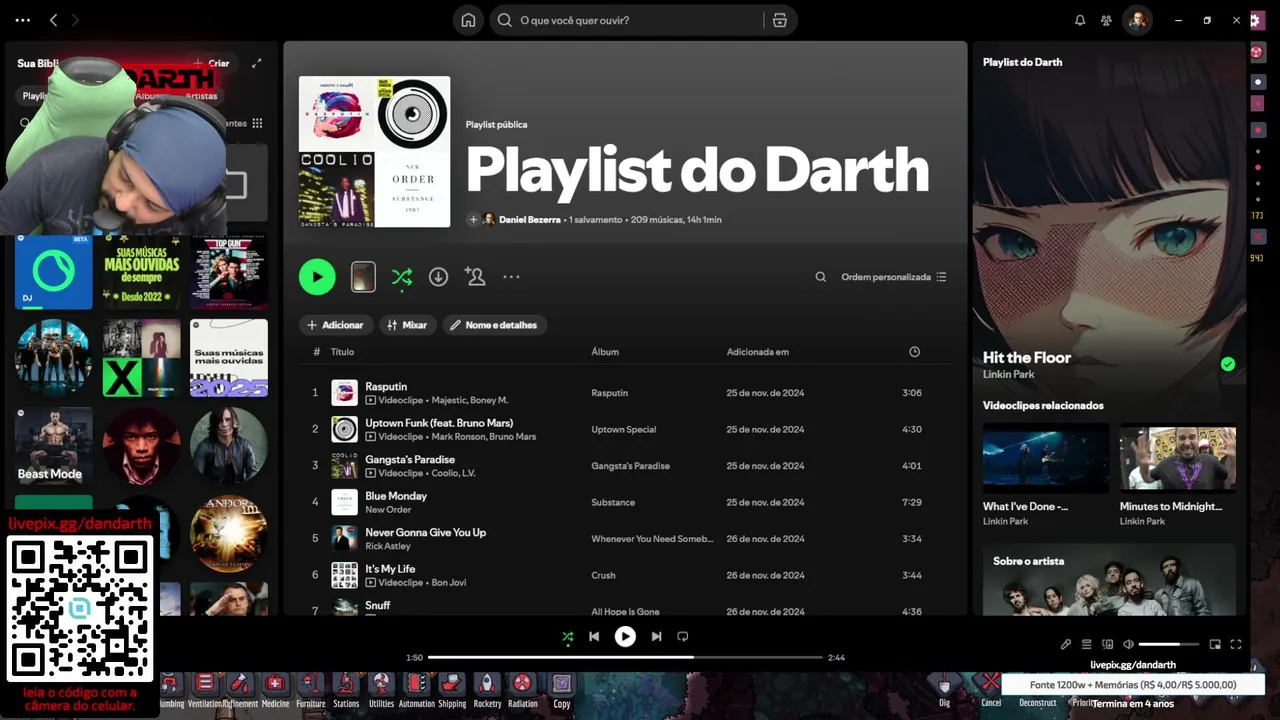Screen dimensions: 1280x720
Task: Select Never Gonna Give You Up track
Action: pos(425,532)
